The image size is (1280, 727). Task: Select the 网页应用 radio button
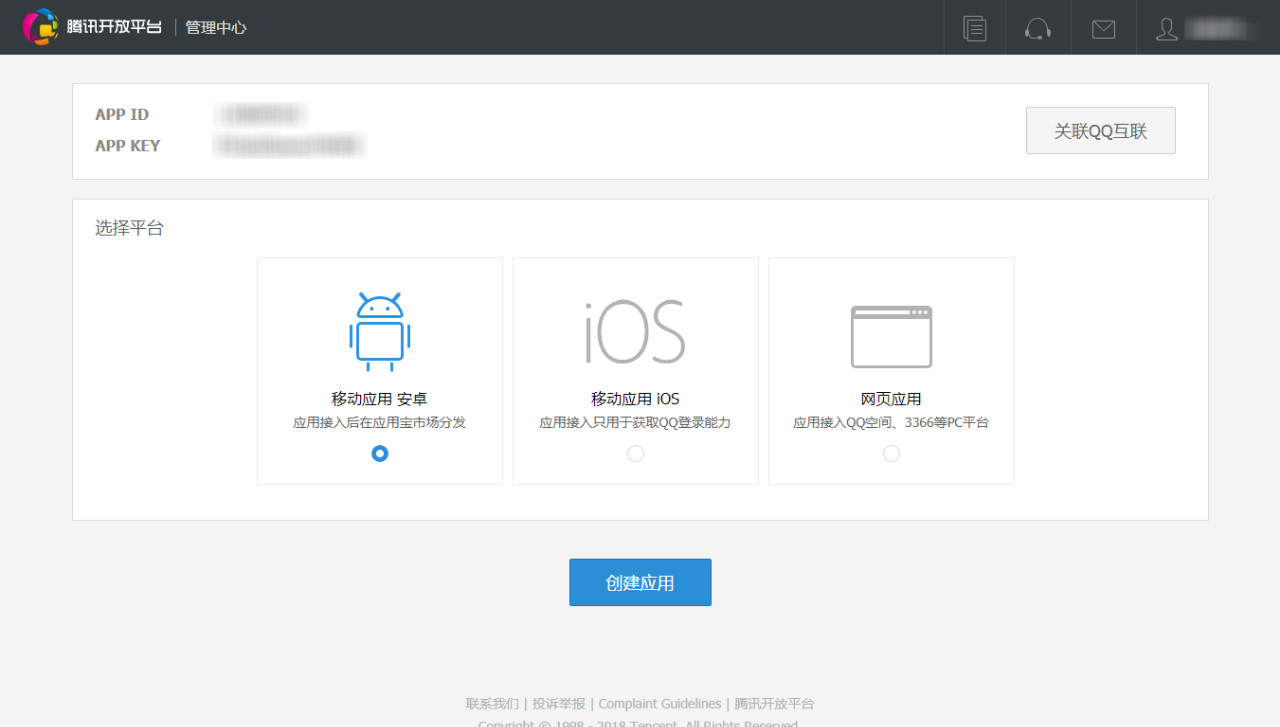(x=892, y=454)
